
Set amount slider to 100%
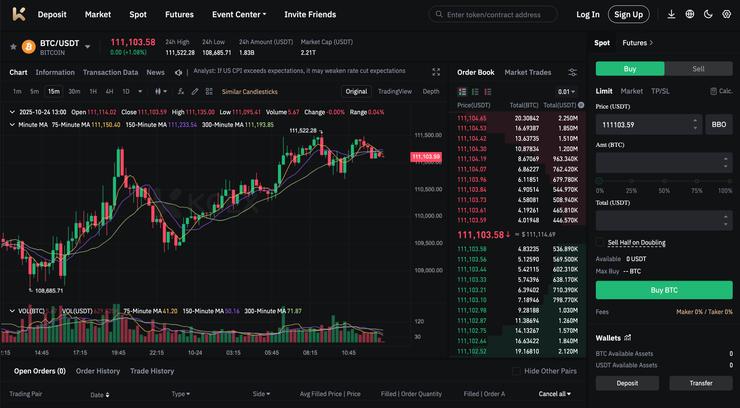click(729, 181)
